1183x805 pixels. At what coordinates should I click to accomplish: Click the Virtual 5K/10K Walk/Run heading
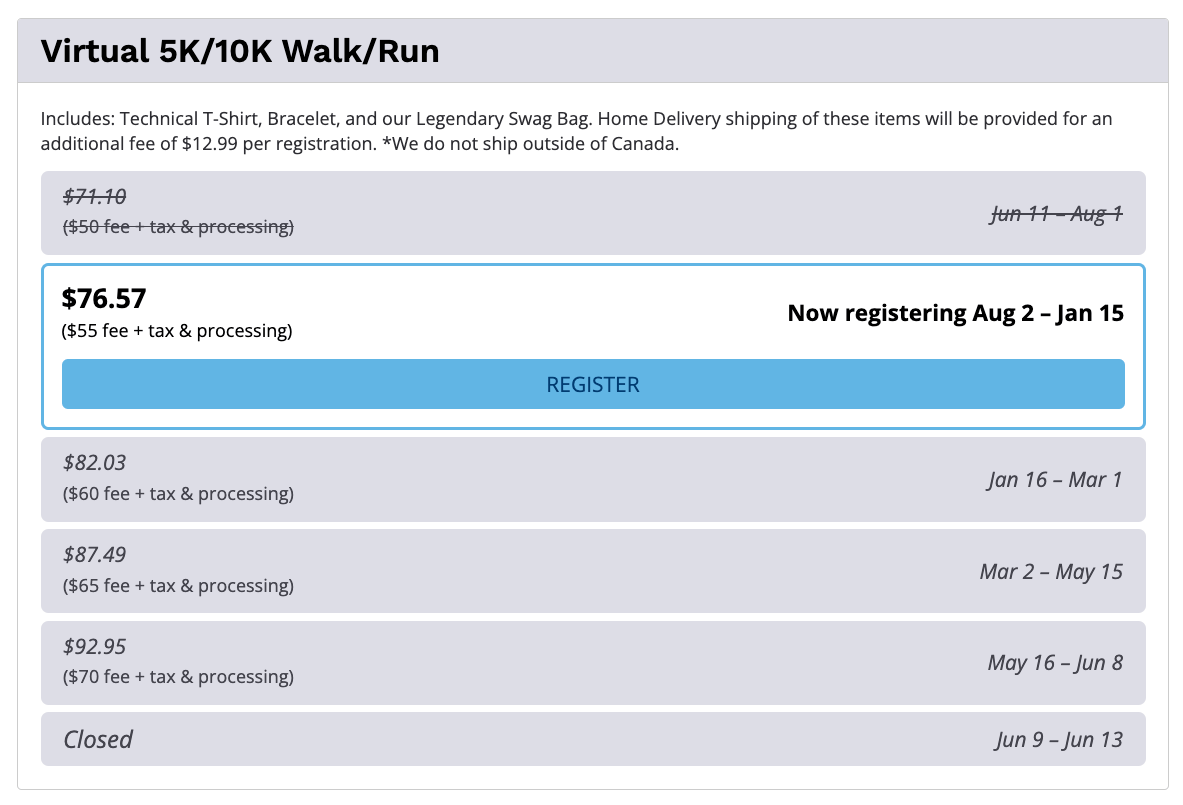coord(240,51)
